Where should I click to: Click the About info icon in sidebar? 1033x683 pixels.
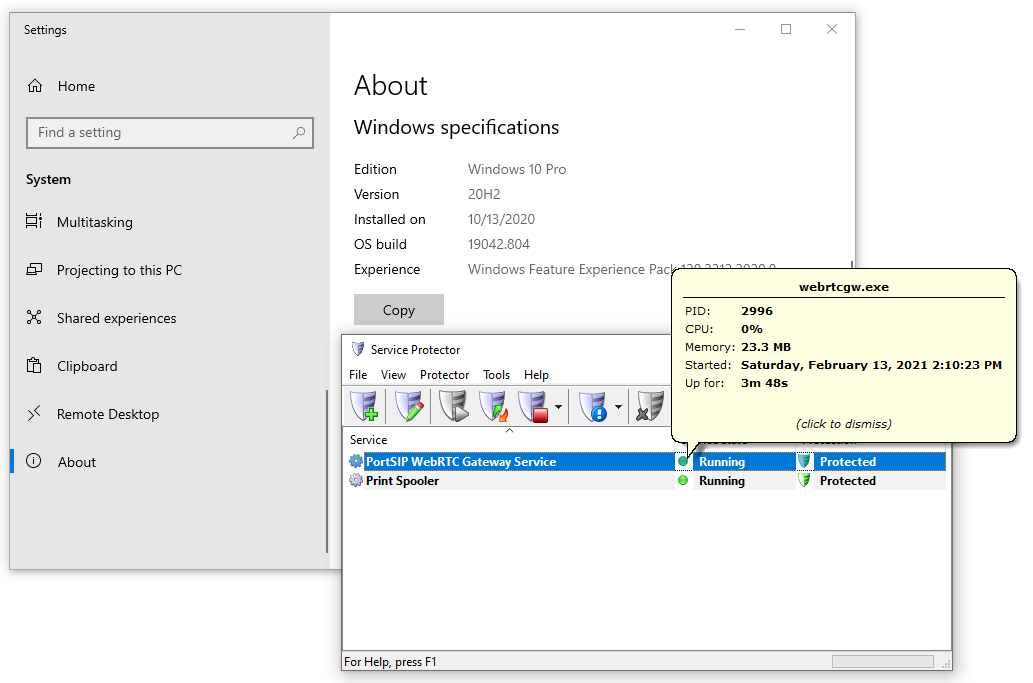coord(34,461)
